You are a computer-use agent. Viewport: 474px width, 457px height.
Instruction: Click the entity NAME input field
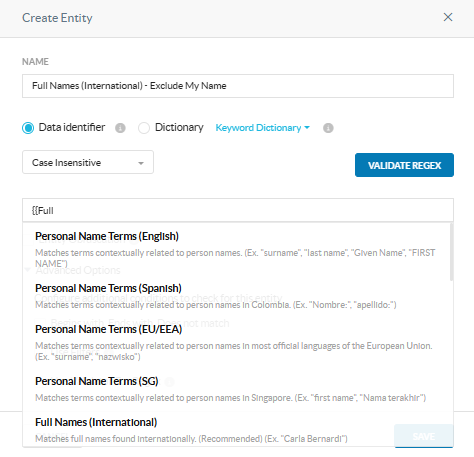click(238, 86)
